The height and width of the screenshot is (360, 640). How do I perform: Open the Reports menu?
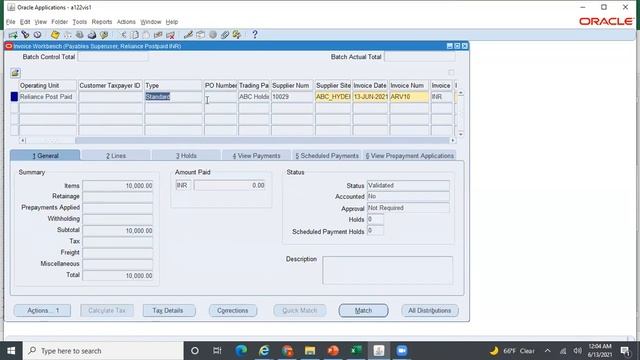(x=102, y=22)
